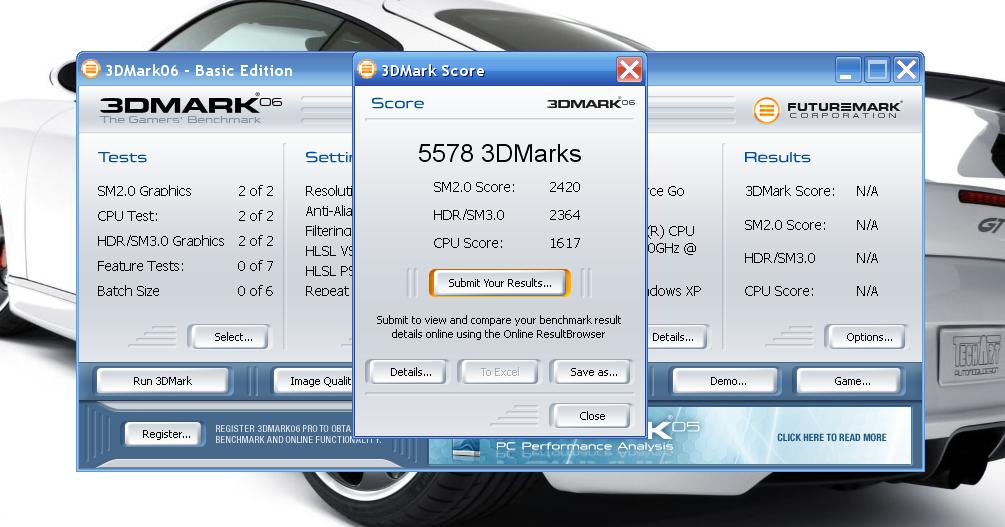This screenshot has width=1005, height=527.
Task: Click 'CPU Score:' label in Results panel
Action: [x=779, y=291]
